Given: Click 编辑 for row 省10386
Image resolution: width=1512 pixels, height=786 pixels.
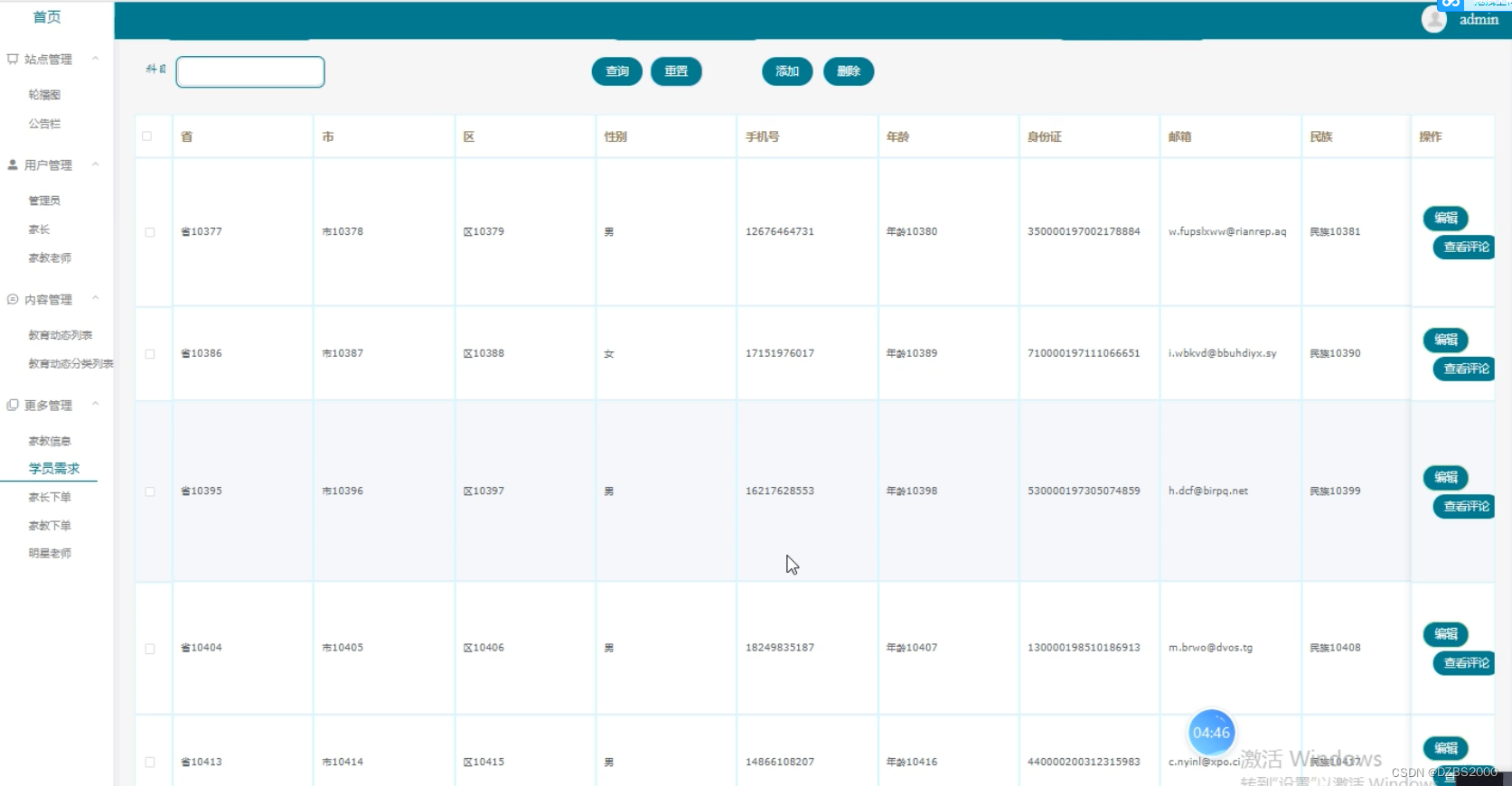Looking at the screenshot, I should click(x=1446, y=341).
